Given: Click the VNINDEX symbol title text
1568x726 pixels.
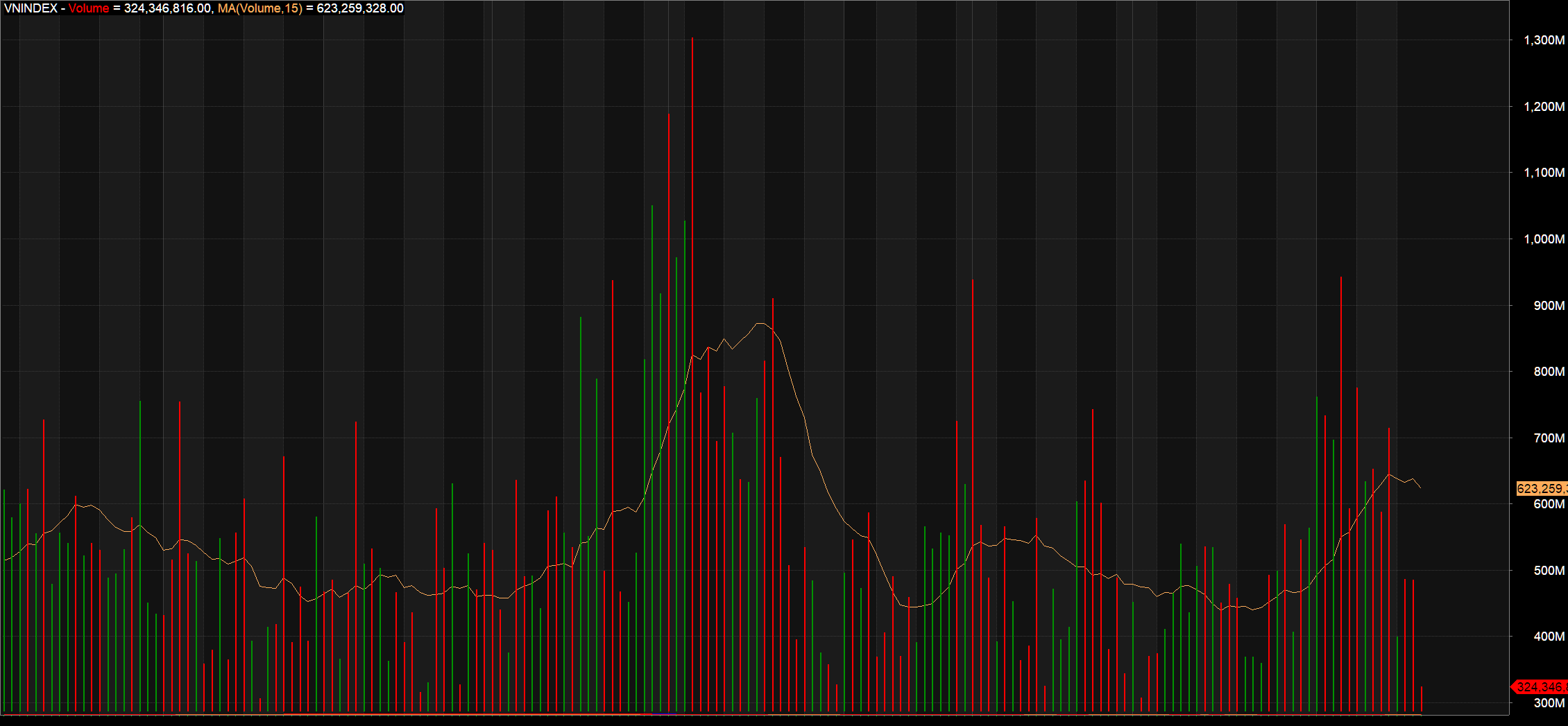Looking at the screenshot, I should point(31,8).
